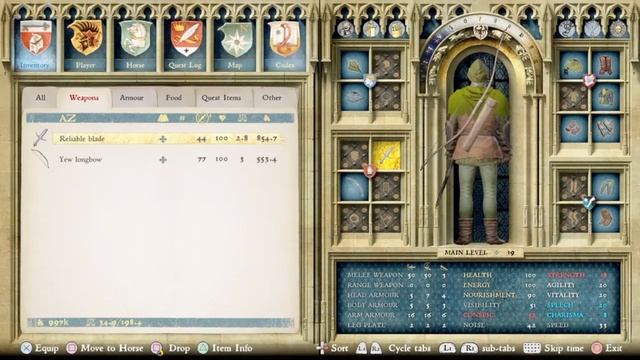Open the Quest Log tab
This screenshot has width=640, height=360.
[x=185, y=45]
